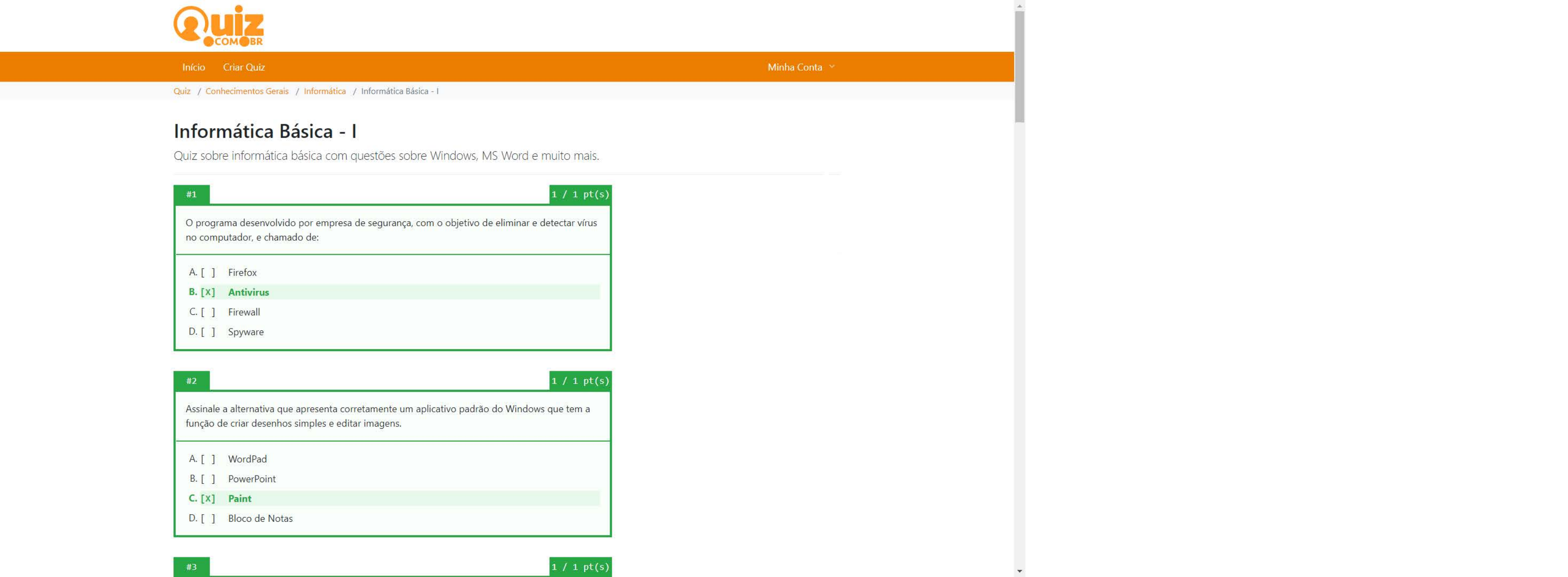Expand the Minha Conta dropdown
1568x577 pixels.
pyautogui.click(x=801, y=67)
